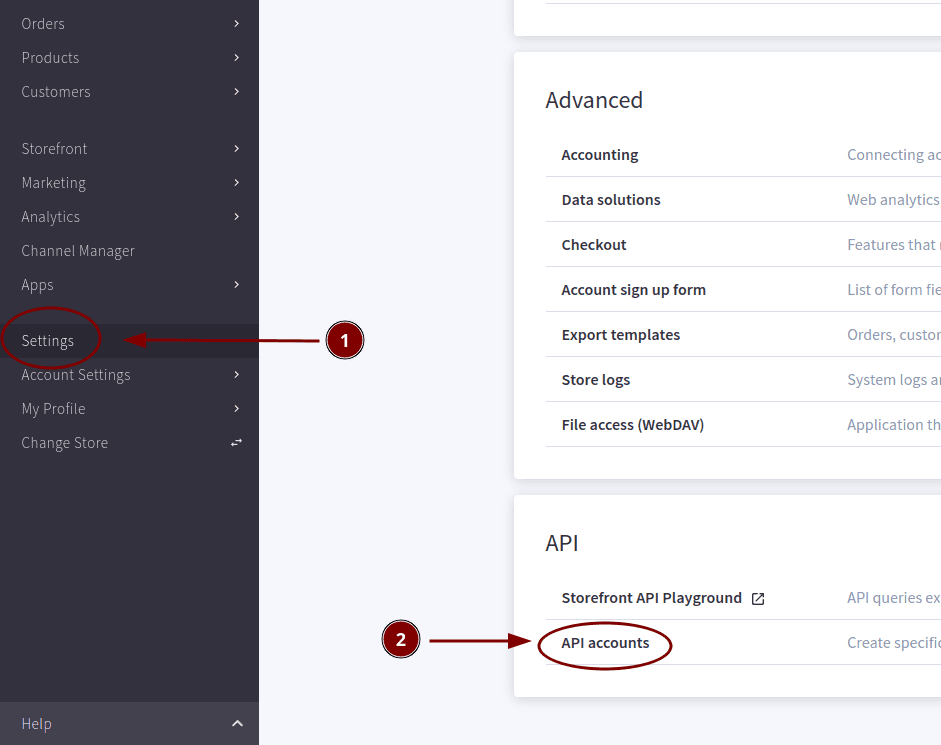Open File access (WebDAV) settings

pos(633,424)
